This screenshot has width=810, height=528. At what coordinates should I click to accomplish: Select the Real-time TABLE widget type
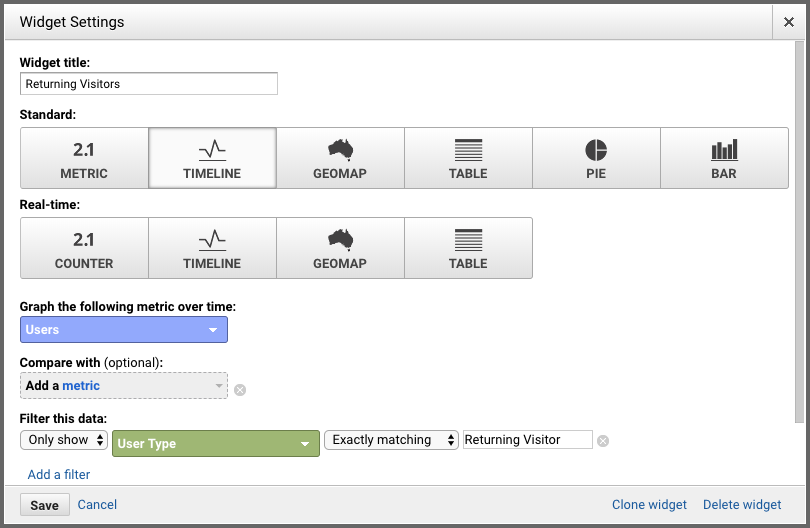469,248
